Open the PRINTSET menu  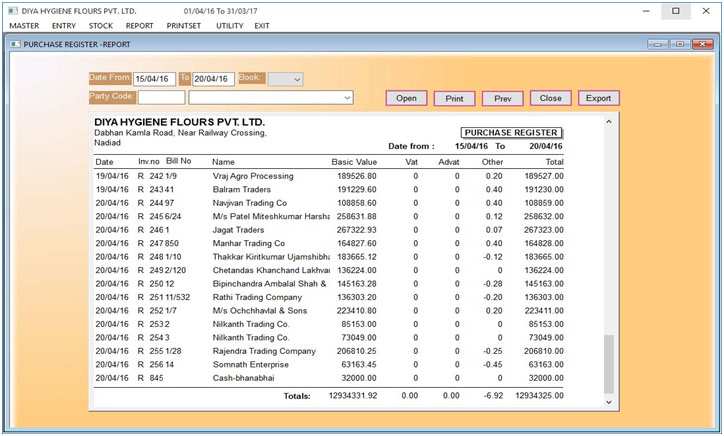point(181,25)
